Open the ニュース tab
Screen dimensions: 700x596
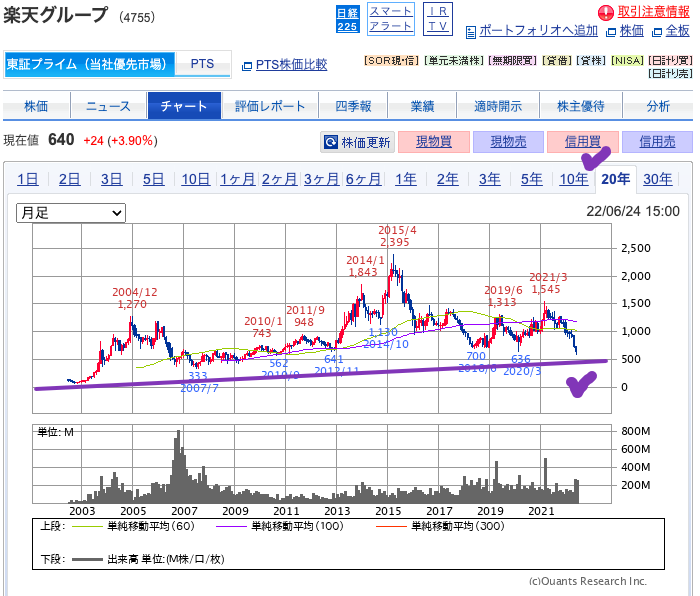pos(108,106)
